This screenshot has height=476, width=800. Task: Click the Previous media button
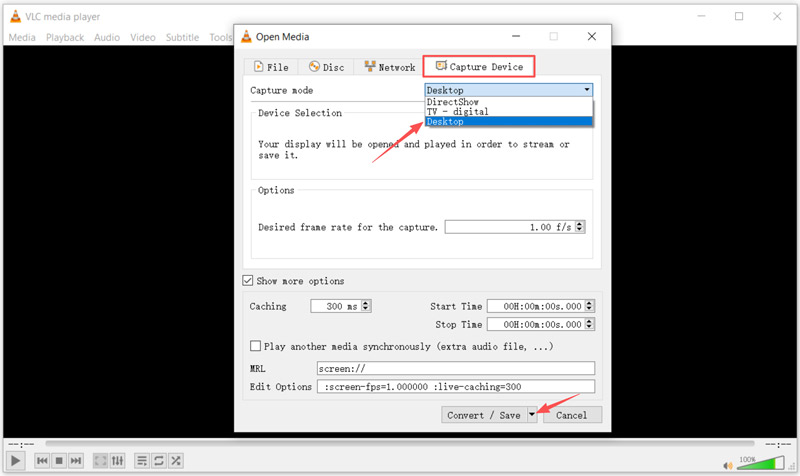pos(42,461)
